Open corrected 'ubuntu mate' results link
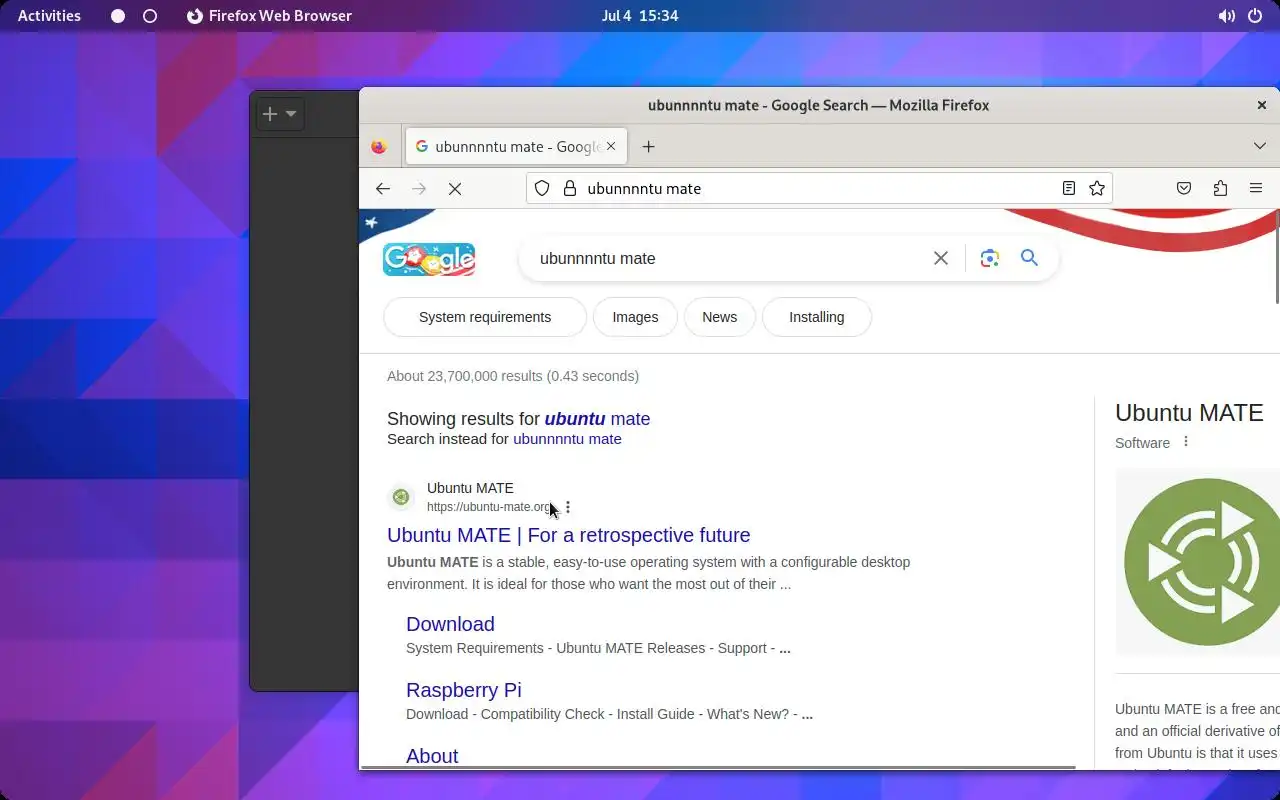The height and width of the screenshot is (800, 1280). [597, 419]
